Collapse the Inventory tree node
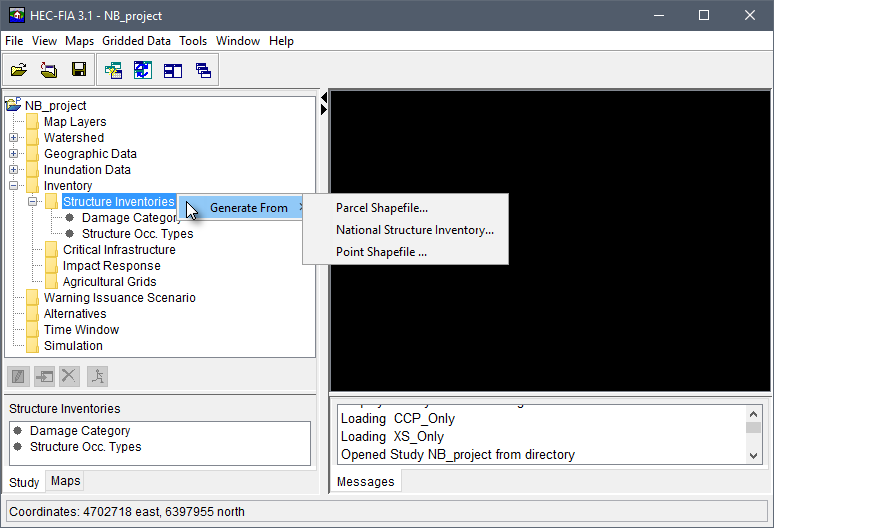 [14, 186]
